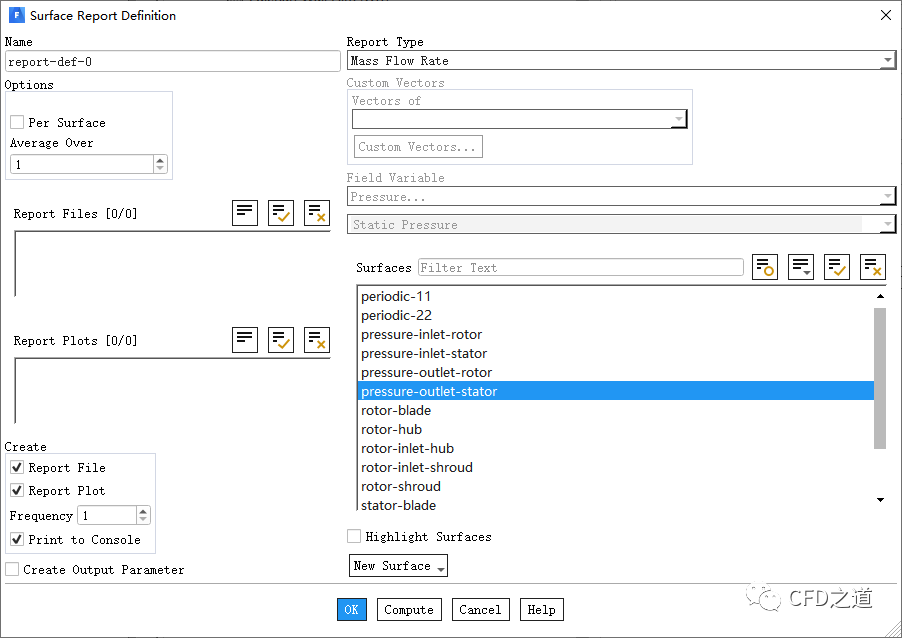Image resolution: width=902 pixels, height=638 pixels.
Task: Select rotor-blade surface in the list
Action: 396,410
